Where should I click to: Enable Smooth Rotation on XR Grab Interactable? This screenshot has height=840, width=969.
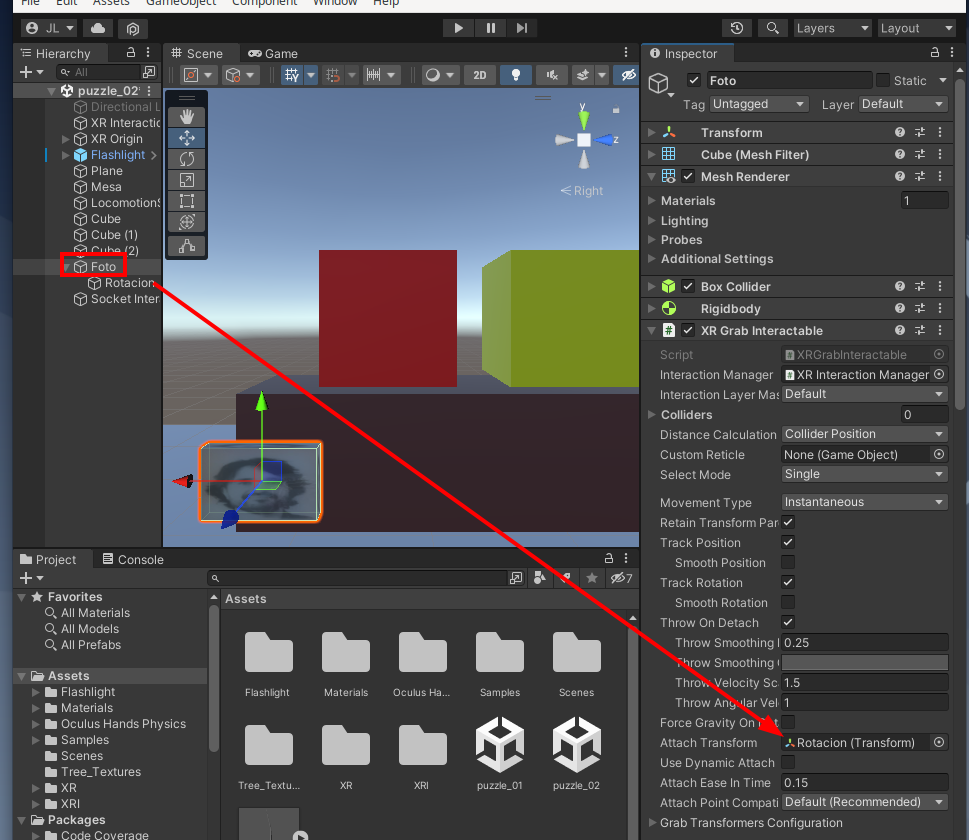tap(790, 602)
